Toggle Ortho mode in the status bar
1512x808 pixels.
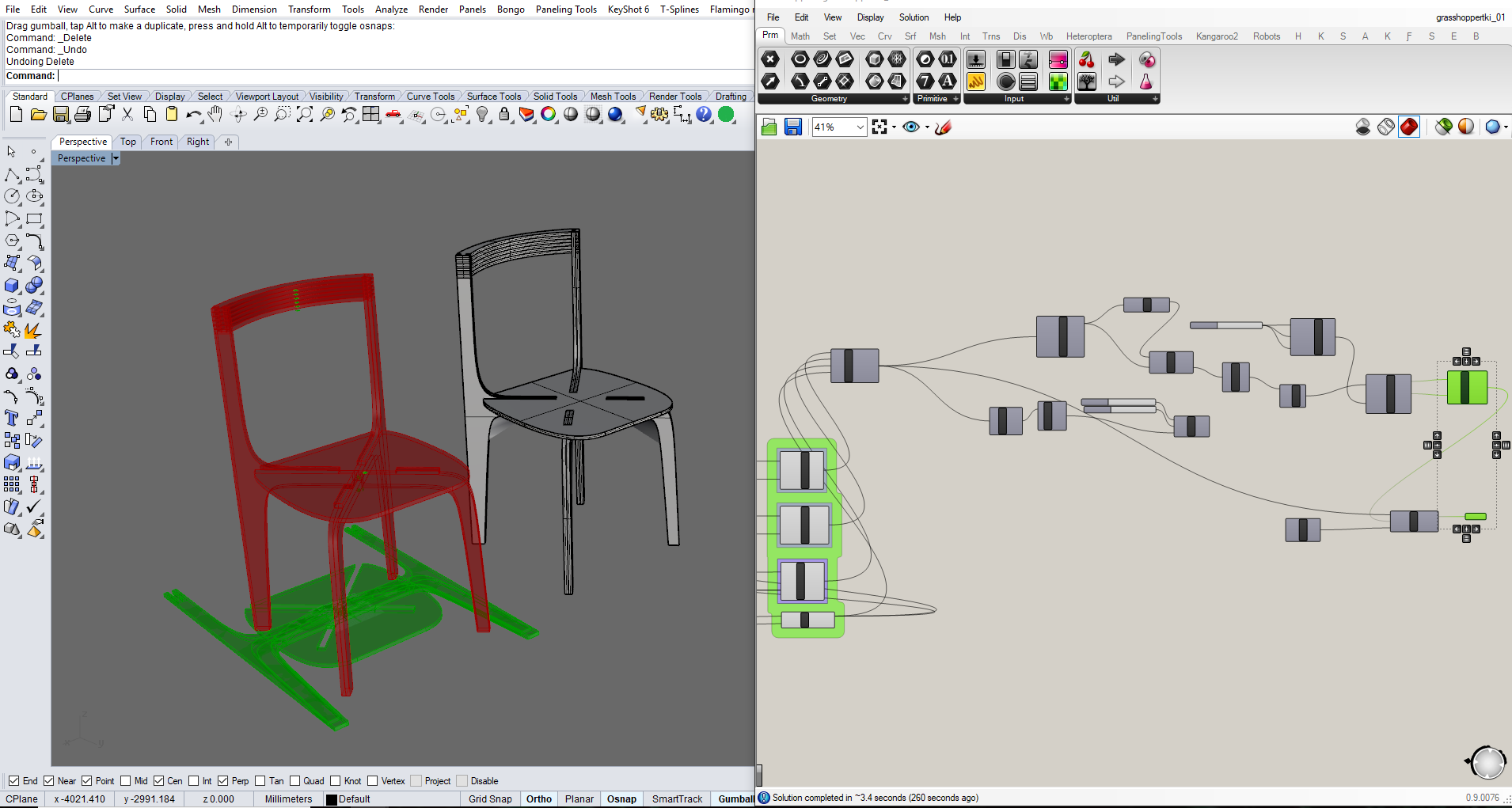[538, 799]
